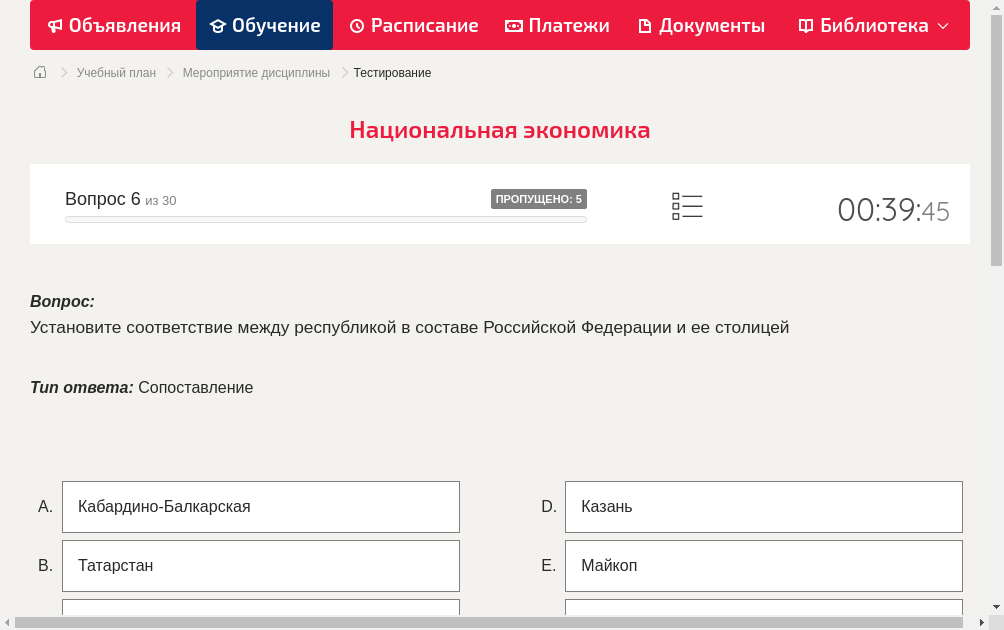
Task: Click the home icon in the breadcrumb
Action: point(39,72)
